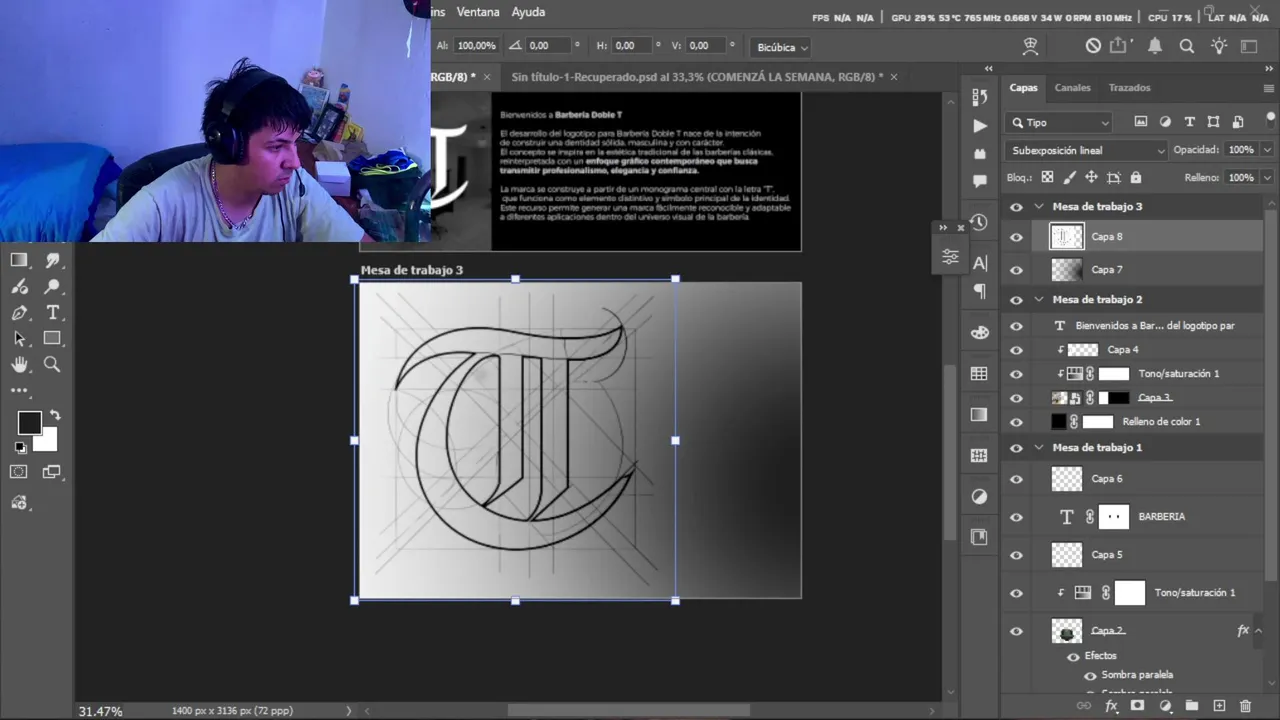Collapse the Mesa de trabajo 3 group
The height and width of the screenshot is (720, 1280).
coord(1039,207)
